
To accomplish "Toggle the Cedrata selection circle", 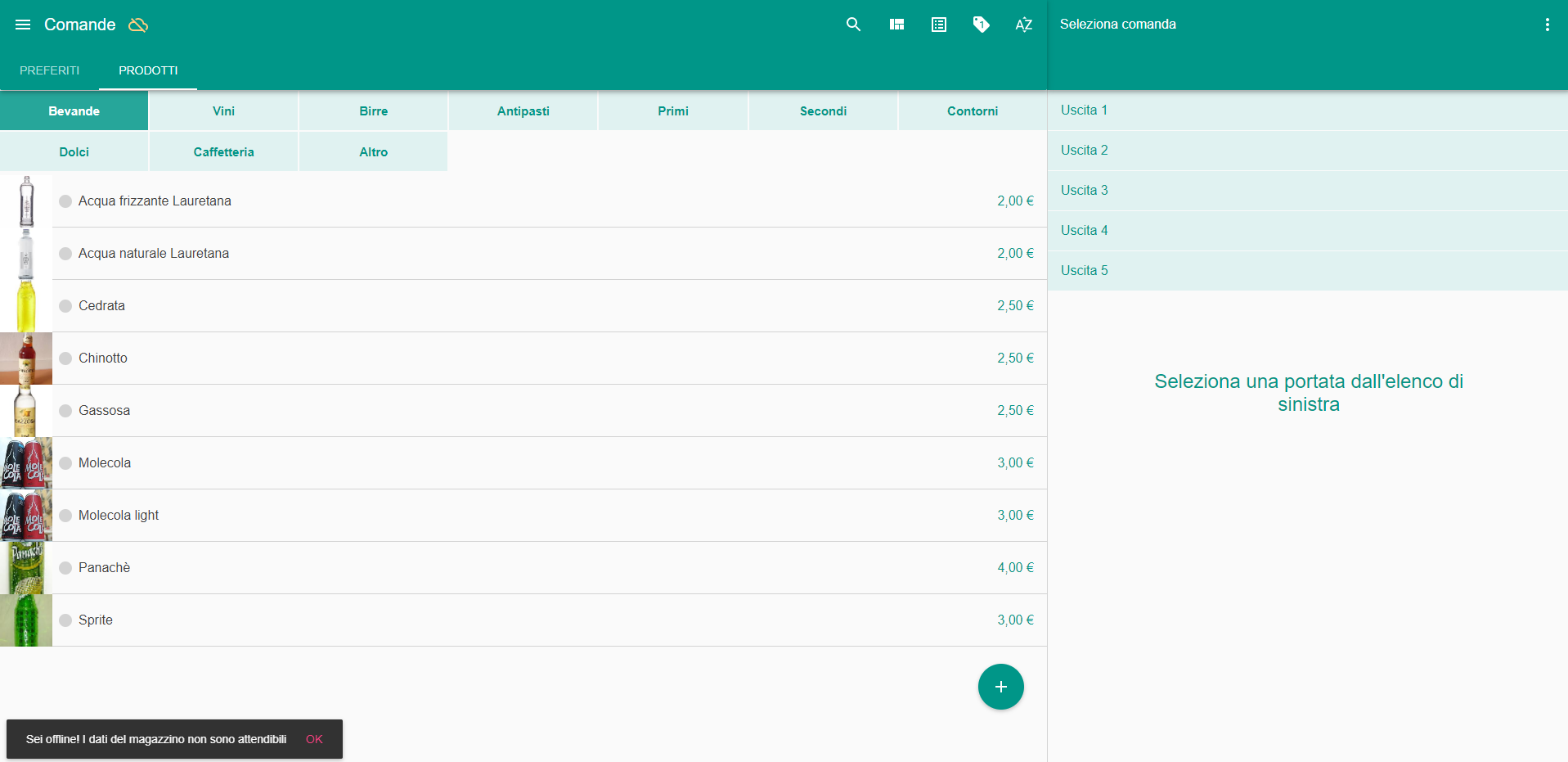I will pyautogui.click(x=65, y=306).
